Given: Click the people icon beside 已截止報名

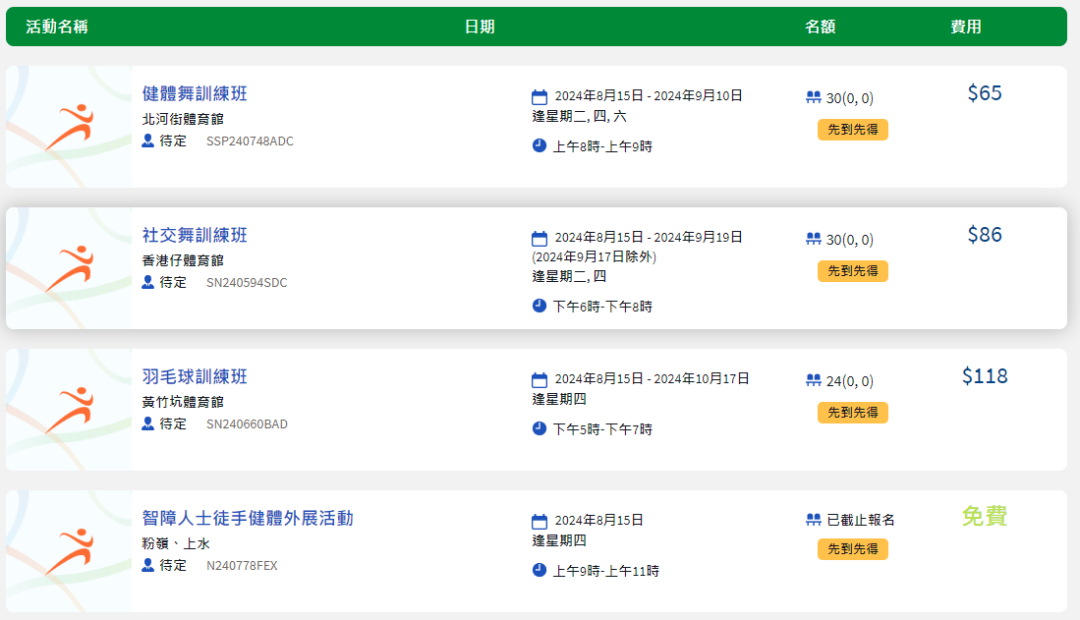Looking at the screenshot, I should [x=813, y=519].
